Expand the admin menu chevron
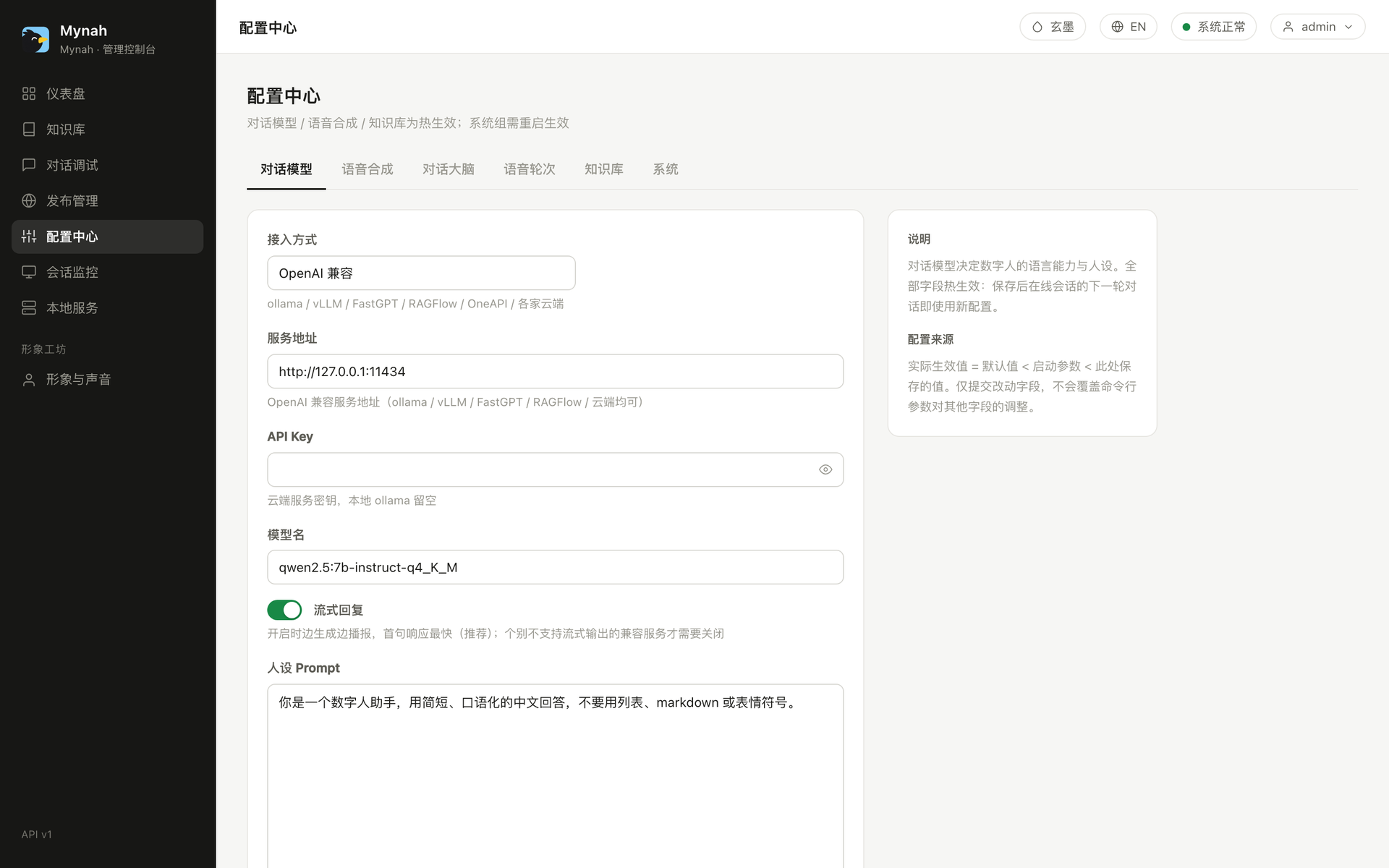 (1348, 27)
